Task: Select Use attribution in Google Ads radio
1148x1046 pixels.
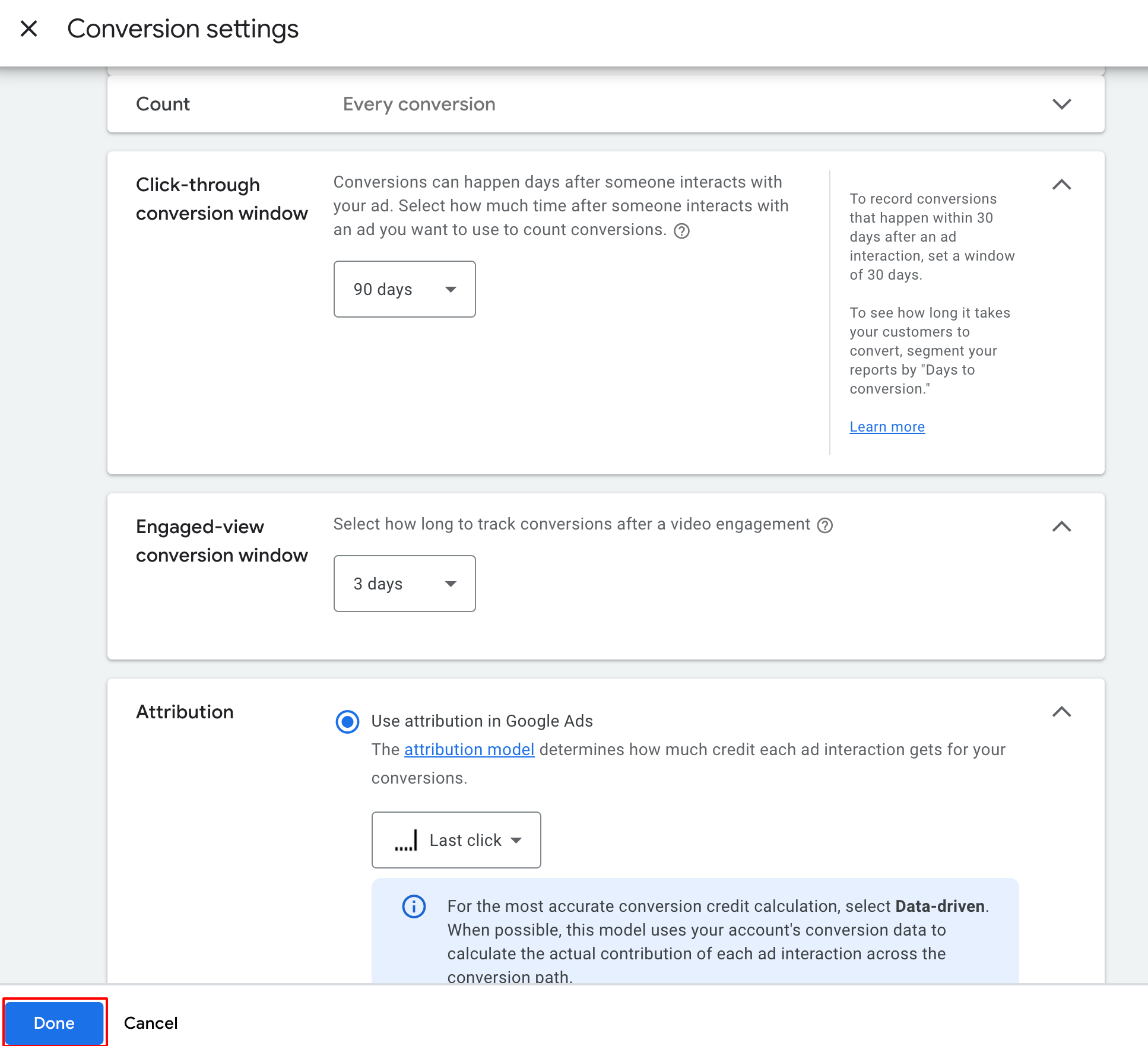Action: click(x=347, y=721)
